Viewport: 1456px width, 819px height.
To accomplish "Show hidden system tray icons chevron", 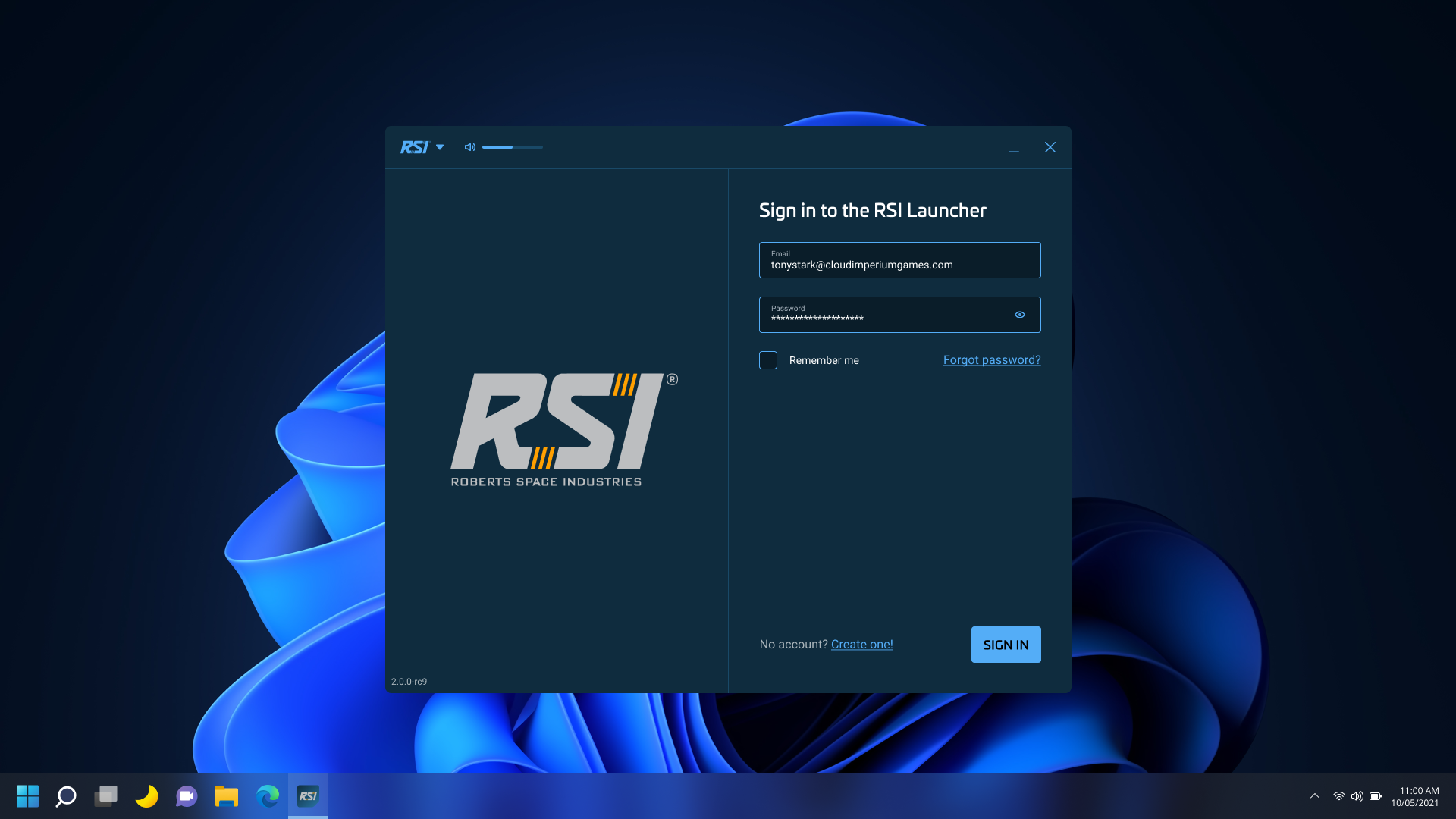I will tap(1315, 796).
